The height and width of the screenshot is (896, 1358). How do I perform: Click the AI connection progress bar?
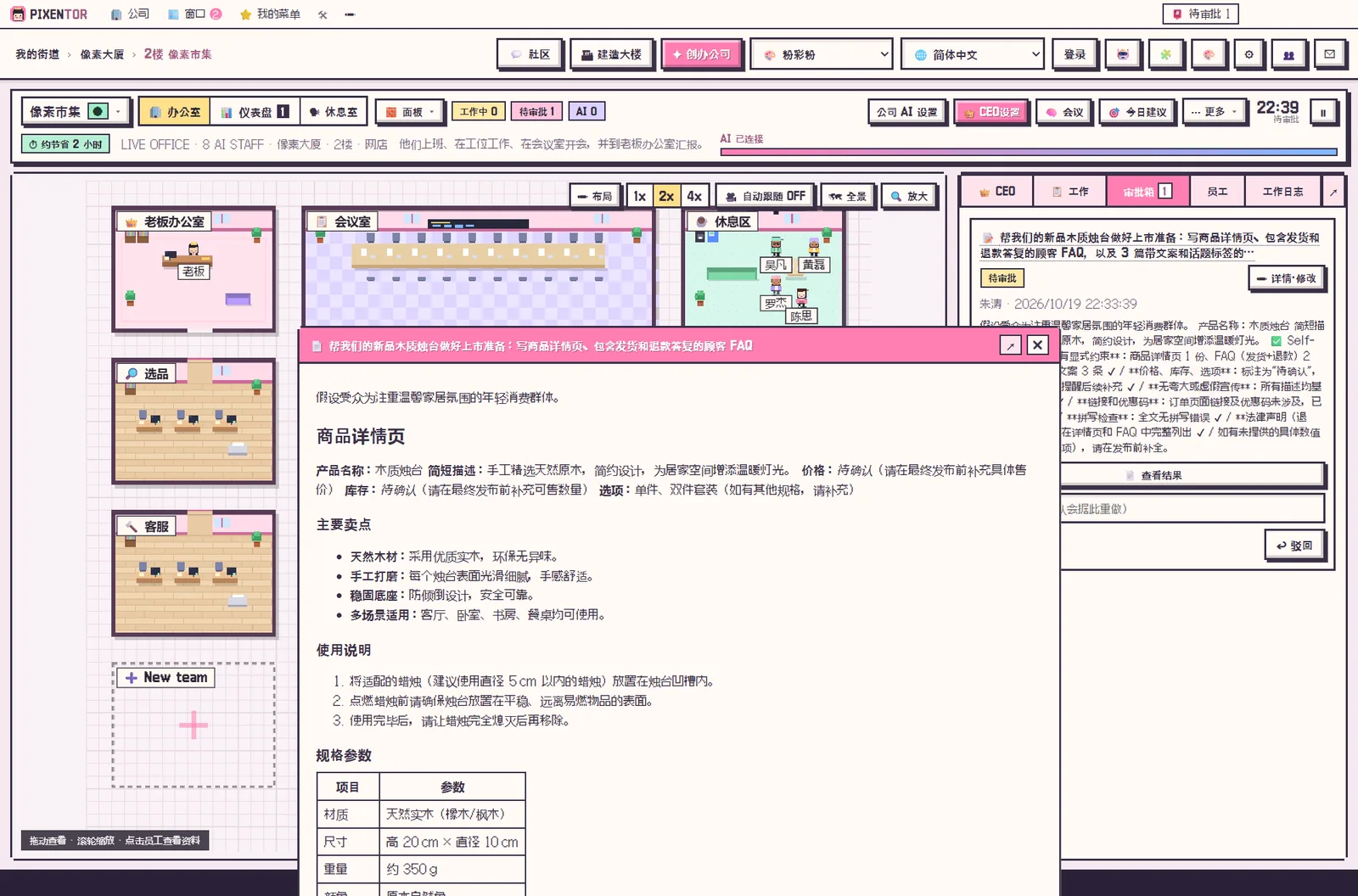point(1029,153)
